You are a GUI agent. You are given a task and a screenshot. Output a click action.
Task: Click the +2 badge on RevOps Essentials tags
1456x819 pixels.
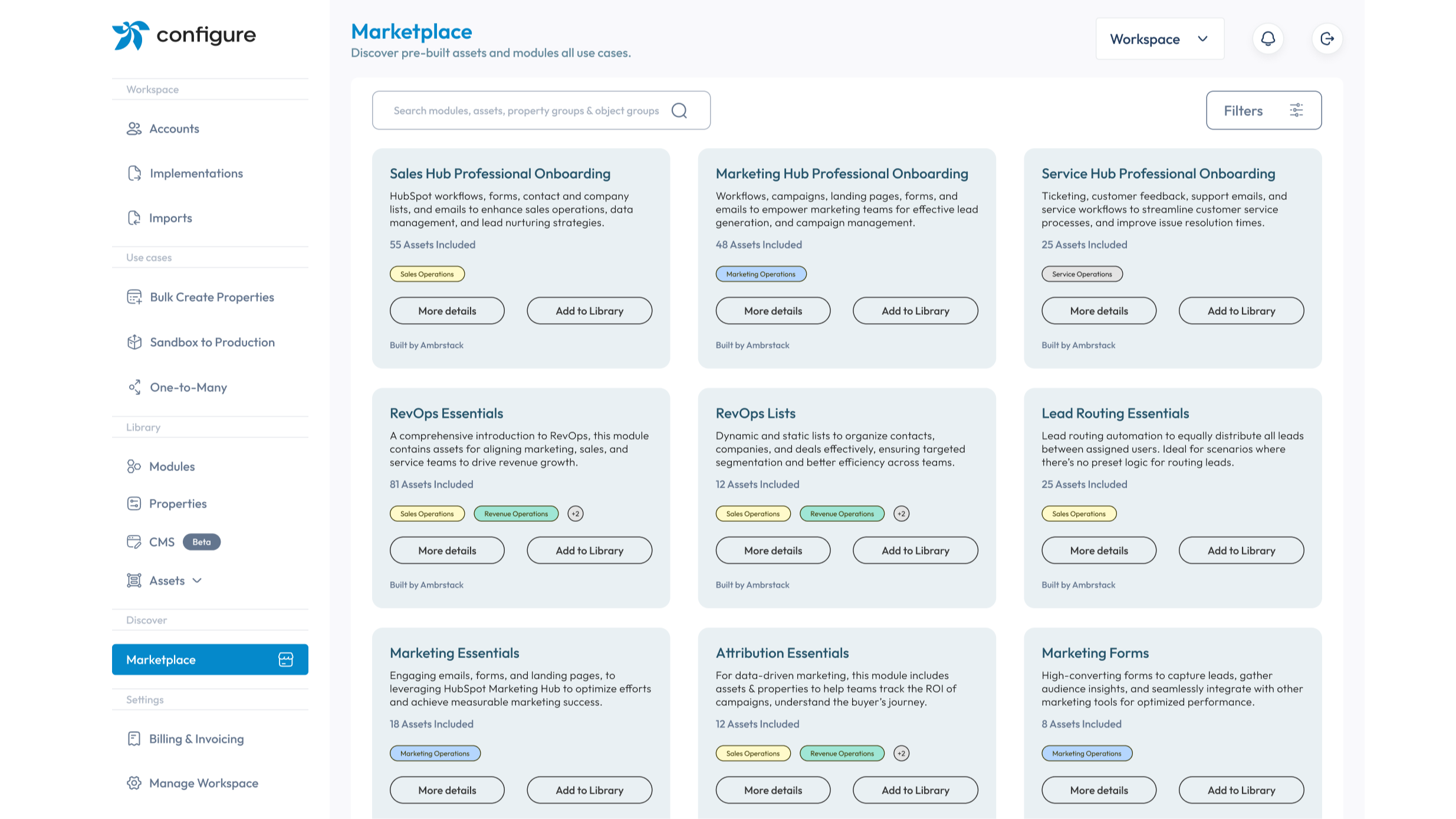[575, 513]
